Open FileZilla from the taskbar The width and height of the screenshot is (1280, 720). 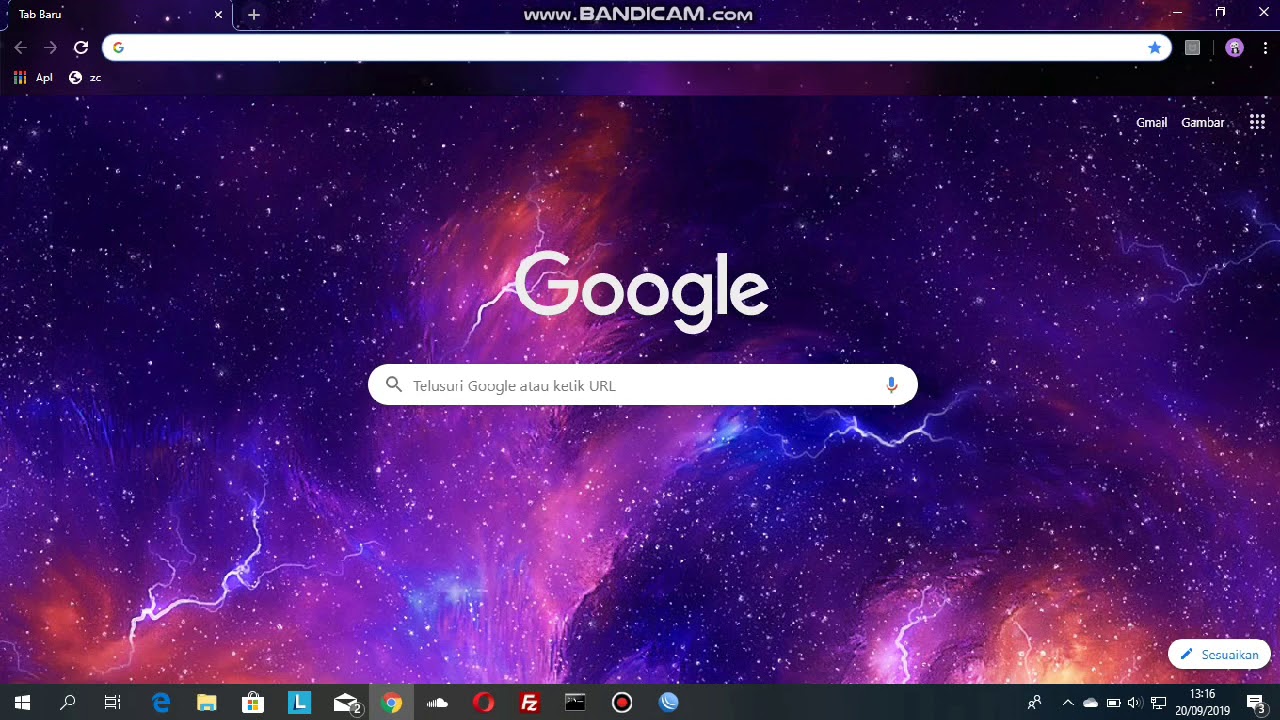(x=529, y=703)
